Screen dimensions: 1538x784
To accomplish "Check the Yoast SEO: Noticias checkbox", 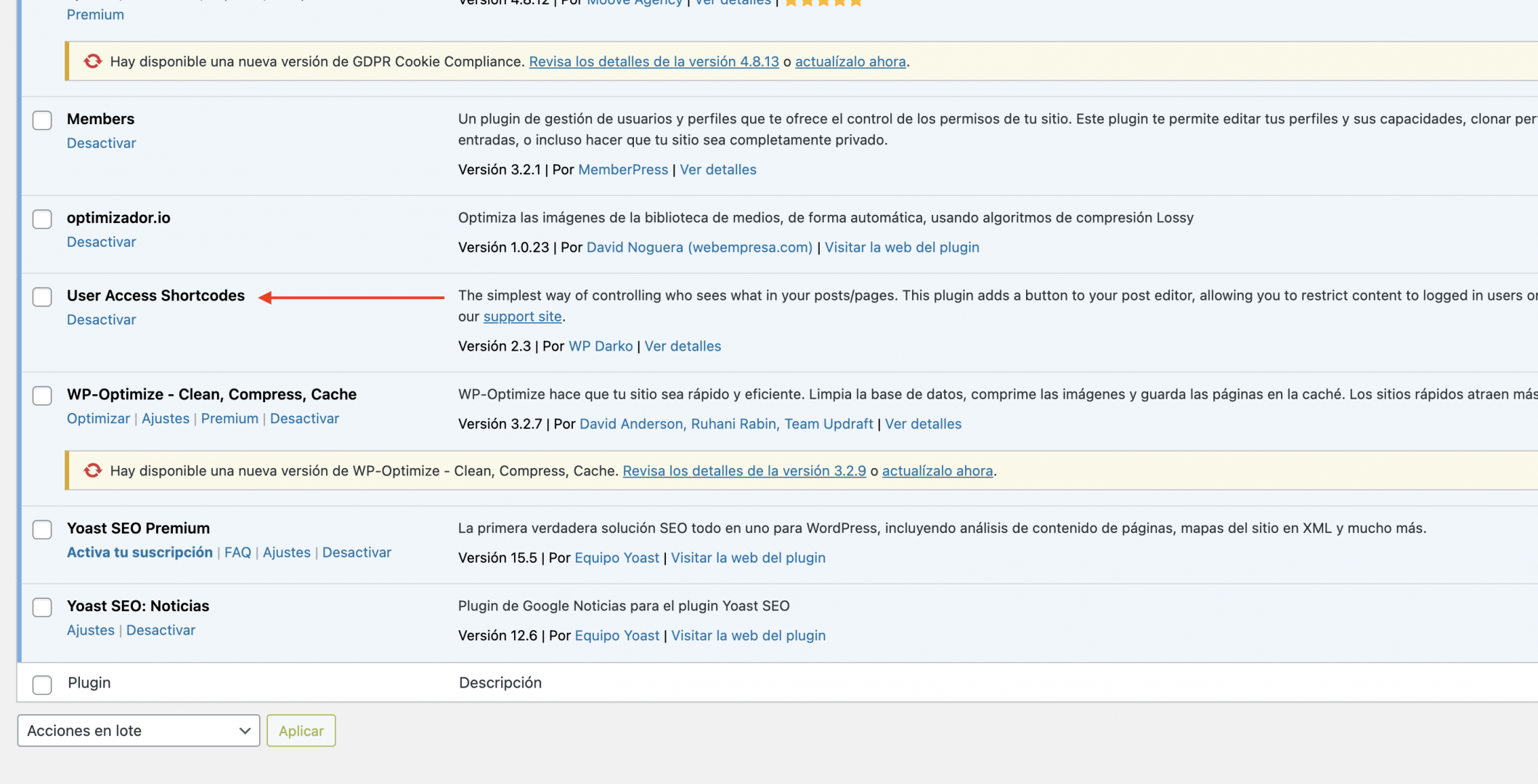I will [42, 608].
